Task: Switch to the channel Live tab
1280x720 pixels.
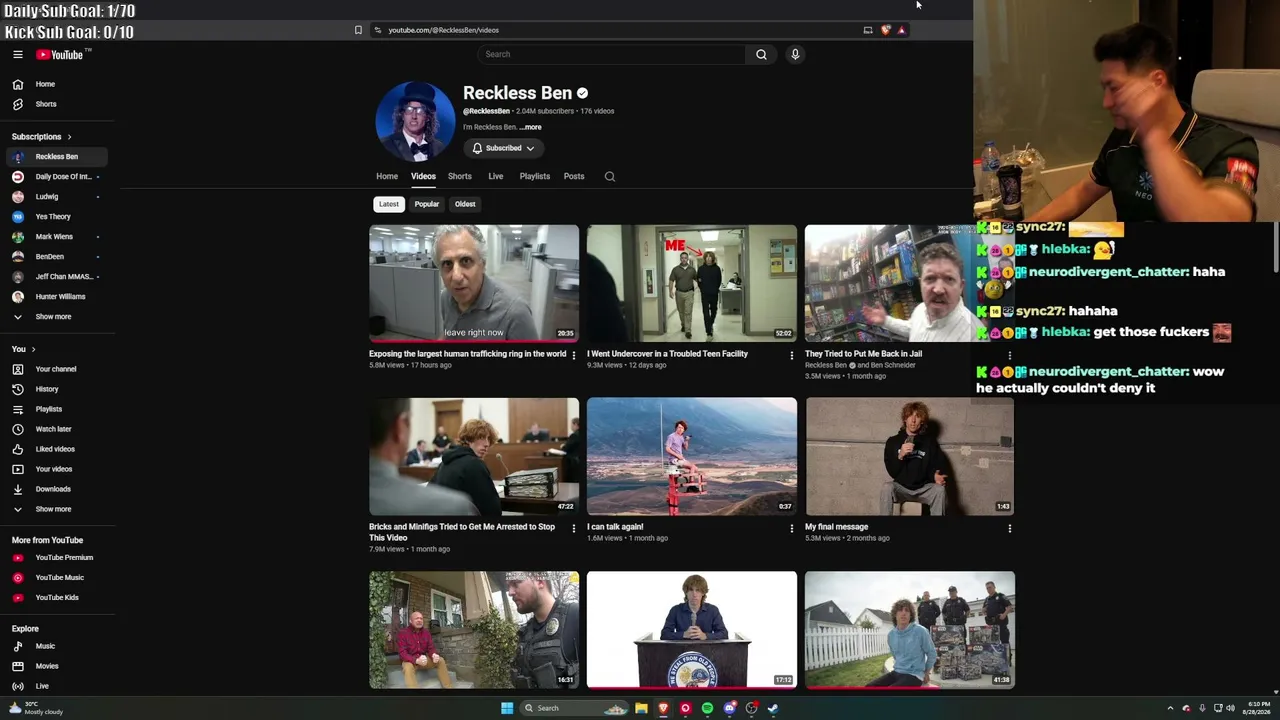Action: 496,176
